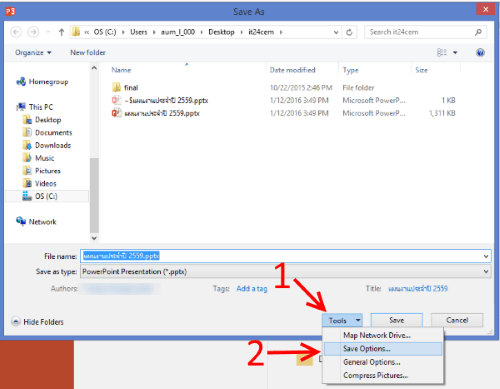Click the Videos folder icon
This screenshot has width=500, height=389.
pyautogui.click(x=27, y=183)
